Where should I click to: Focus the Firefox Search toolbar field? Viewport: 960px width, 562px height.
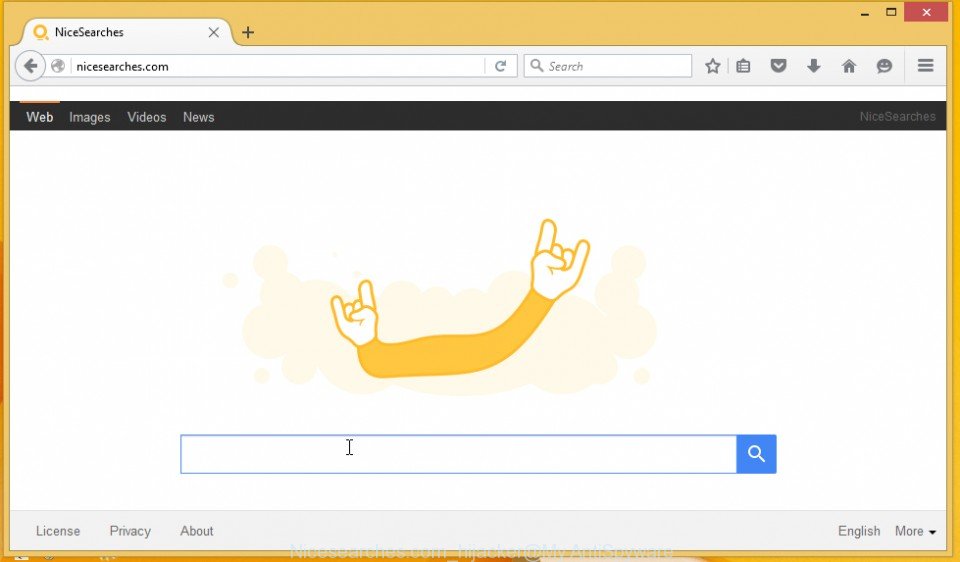(607, 66)
